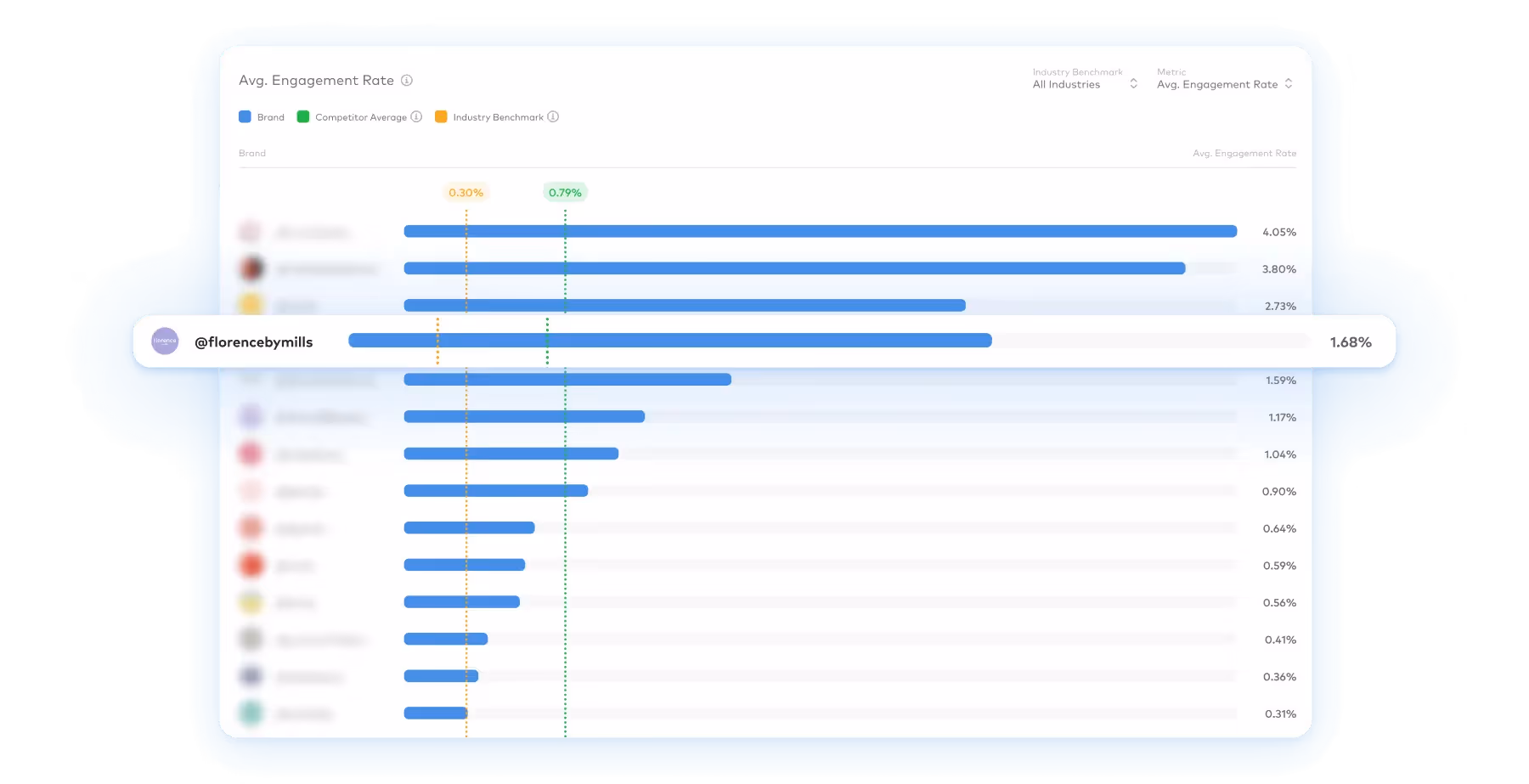Click the top brand's circular avatar
This screenshot has height=784, width=1529.
[x=251, y=231]
